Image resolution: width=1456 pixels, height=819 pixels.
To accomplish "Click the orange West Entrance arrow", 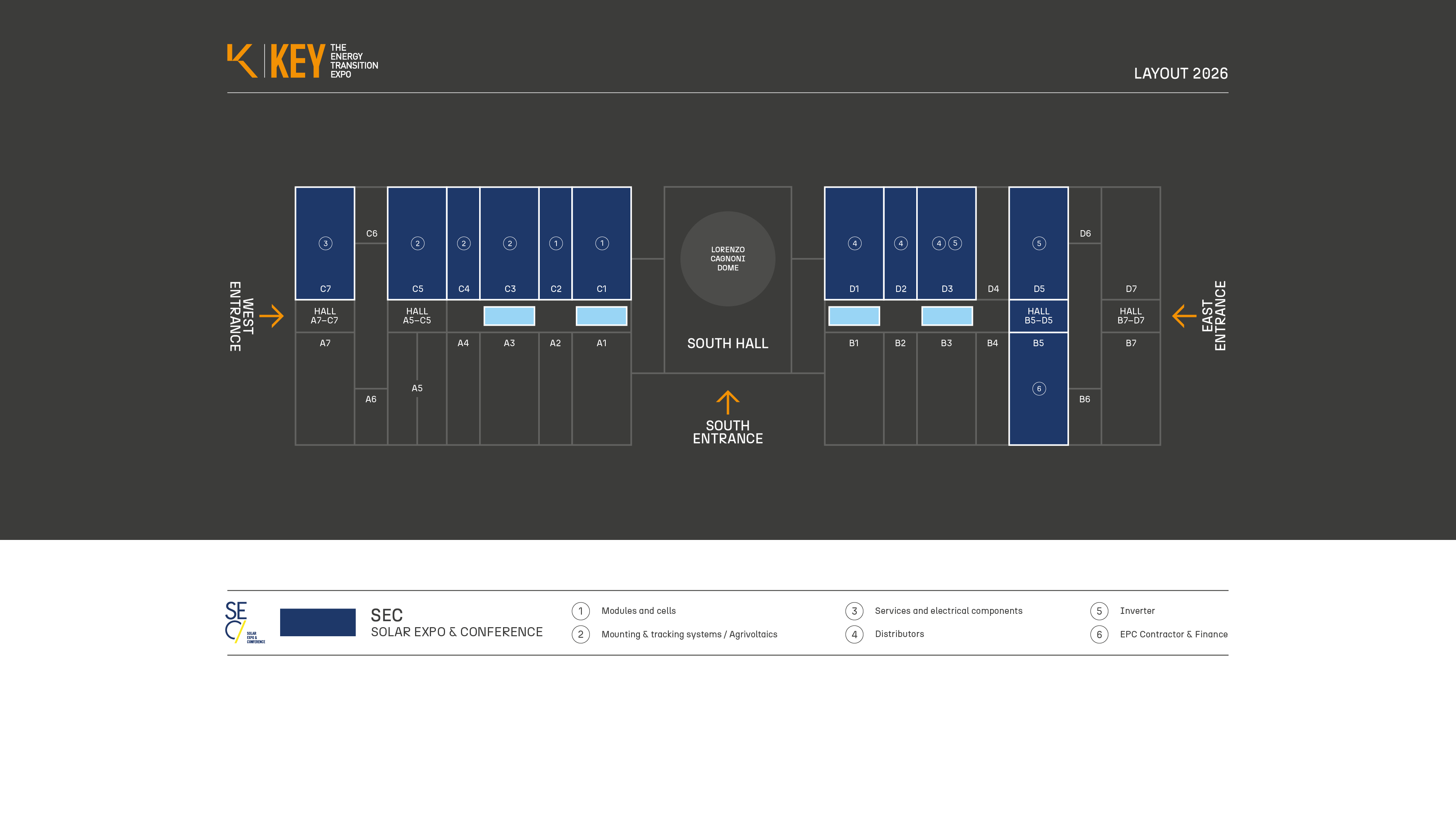I will [272, 316].
